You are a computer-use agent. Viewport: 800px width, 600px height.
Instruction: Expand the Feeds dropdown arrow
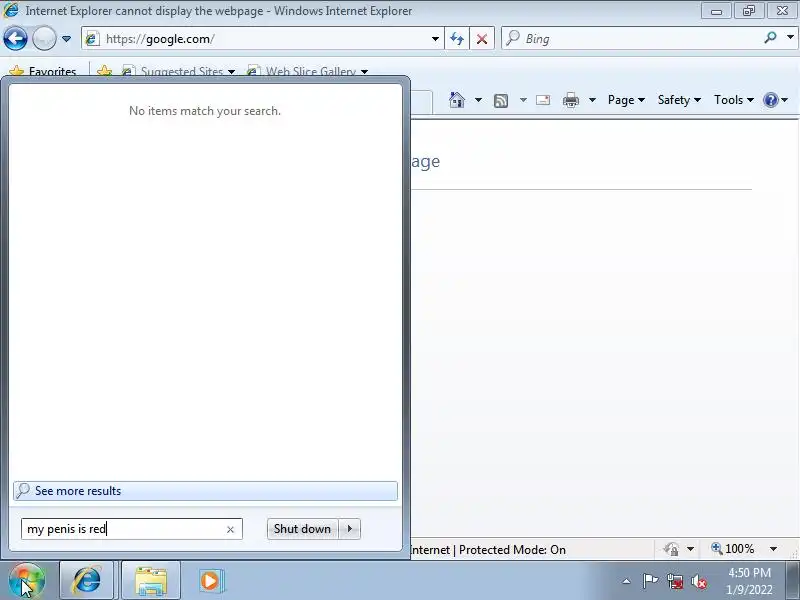coord(523,100)
